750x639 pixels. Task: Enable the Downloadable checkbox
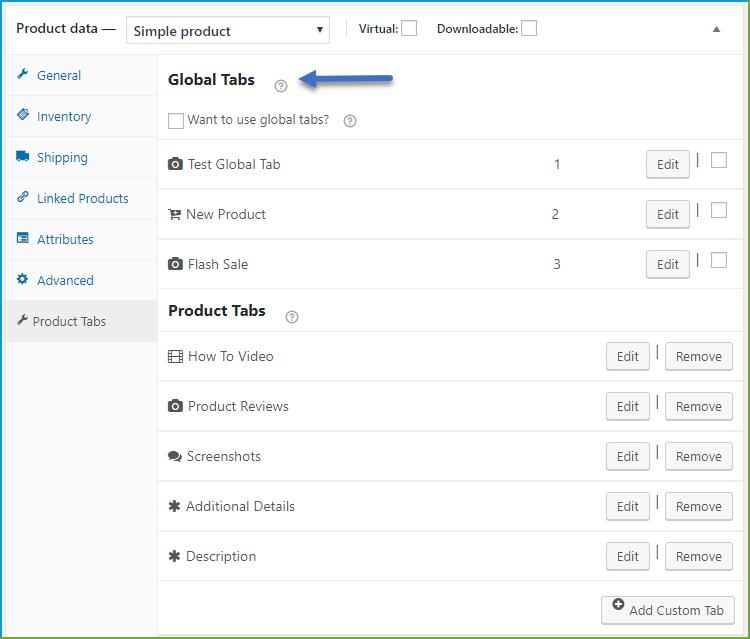[529, 28]
